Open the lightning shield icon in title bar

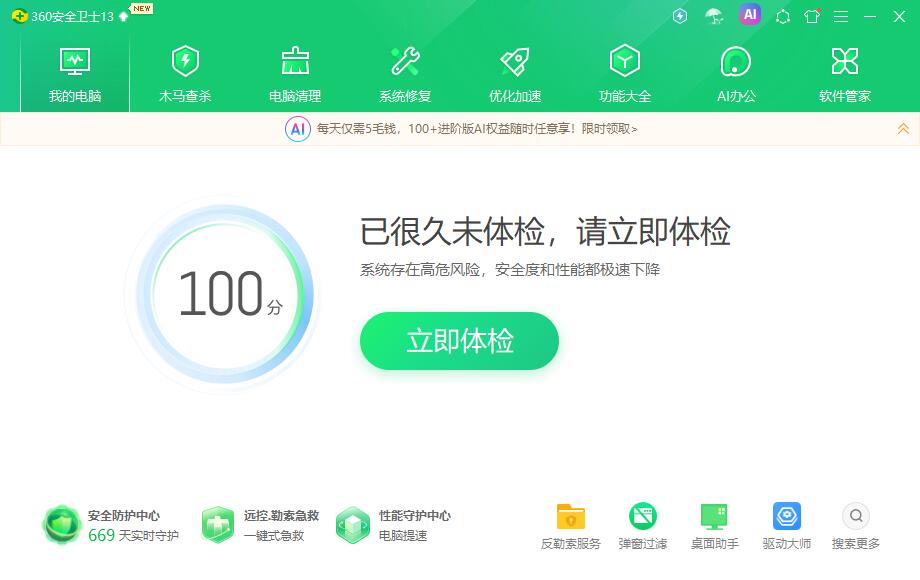point(679,16)
